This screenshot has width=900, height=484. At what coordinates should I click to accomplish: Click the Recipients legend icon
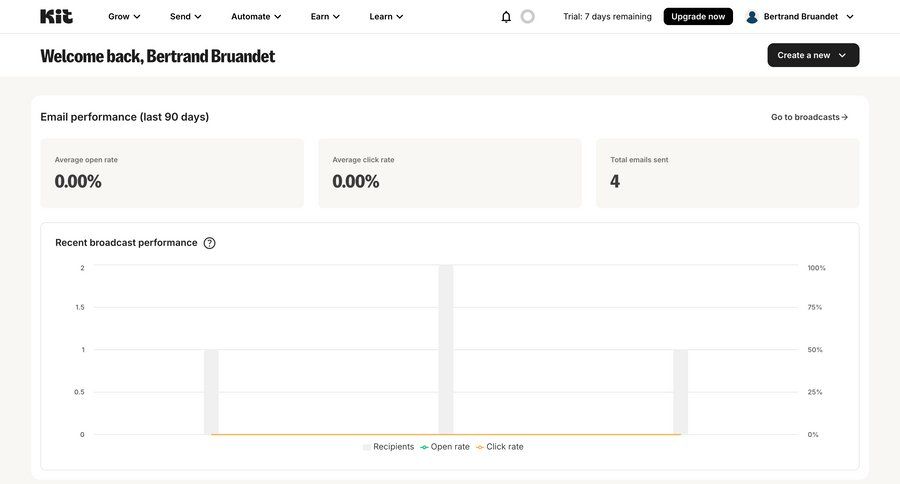[x=367, y=447]
